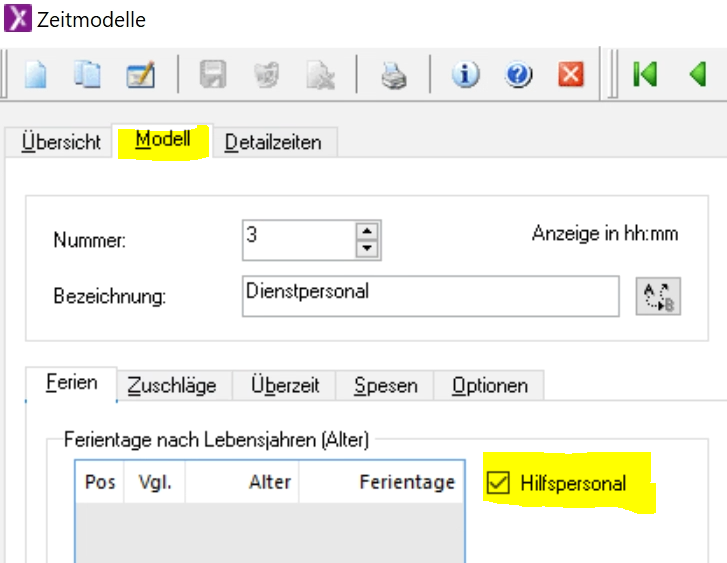Click into the Bezeichnung text field

click(x=430, y=296)
